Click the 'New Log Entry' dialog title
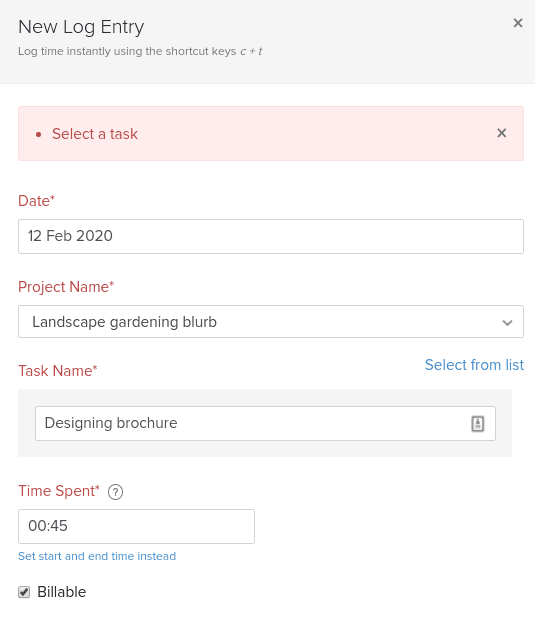The image size is (535, 624). [x=81, y=27]
